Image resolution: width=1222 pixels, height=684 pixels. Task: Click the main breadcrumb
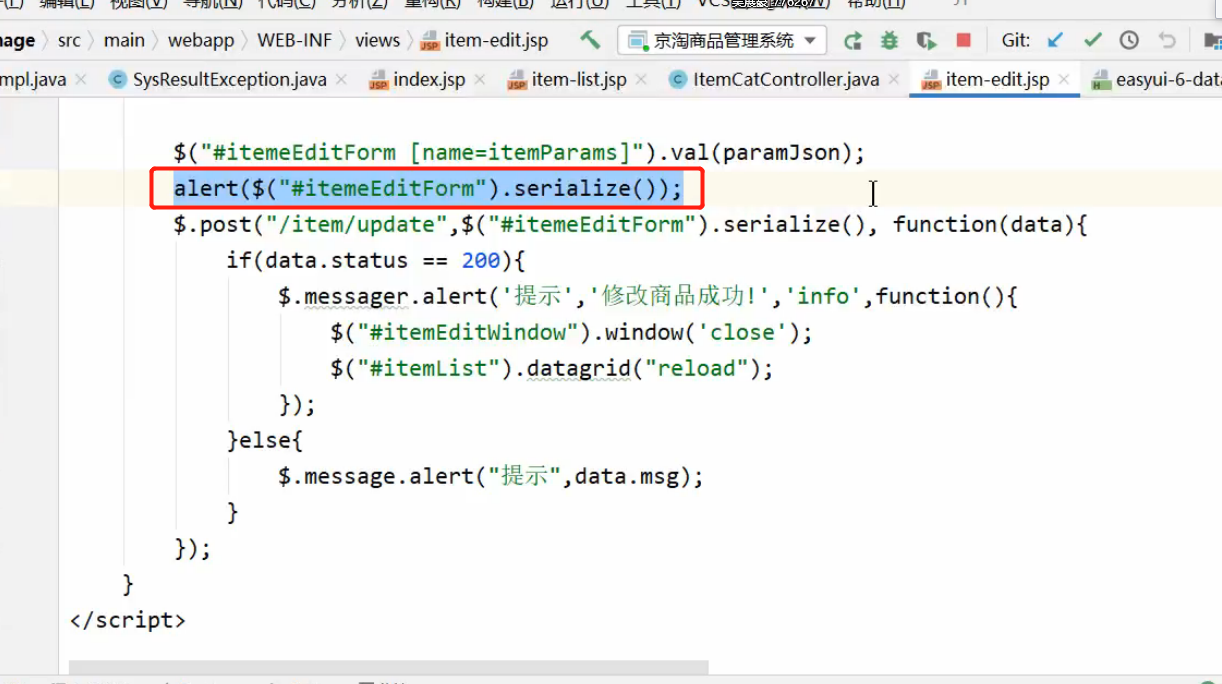point(124,40)
